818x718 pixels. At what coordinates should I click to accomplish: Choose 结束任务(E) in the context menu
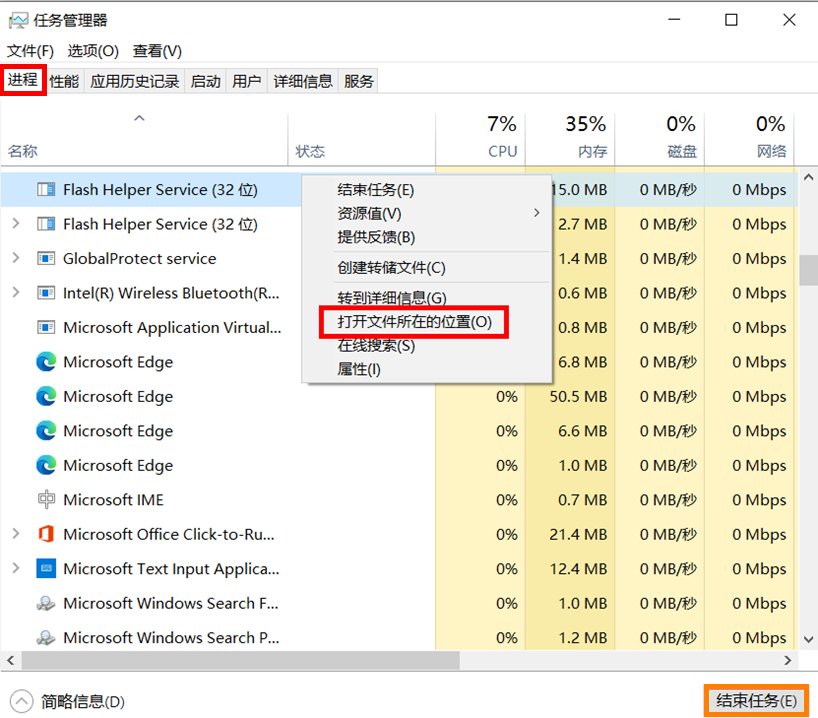[376, 190]
